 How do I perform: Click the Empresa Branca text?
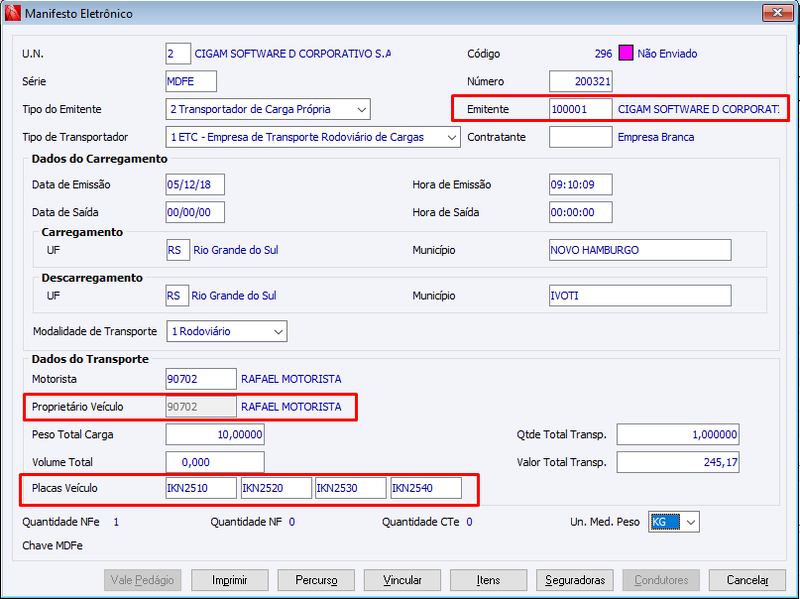pos(656,137)
